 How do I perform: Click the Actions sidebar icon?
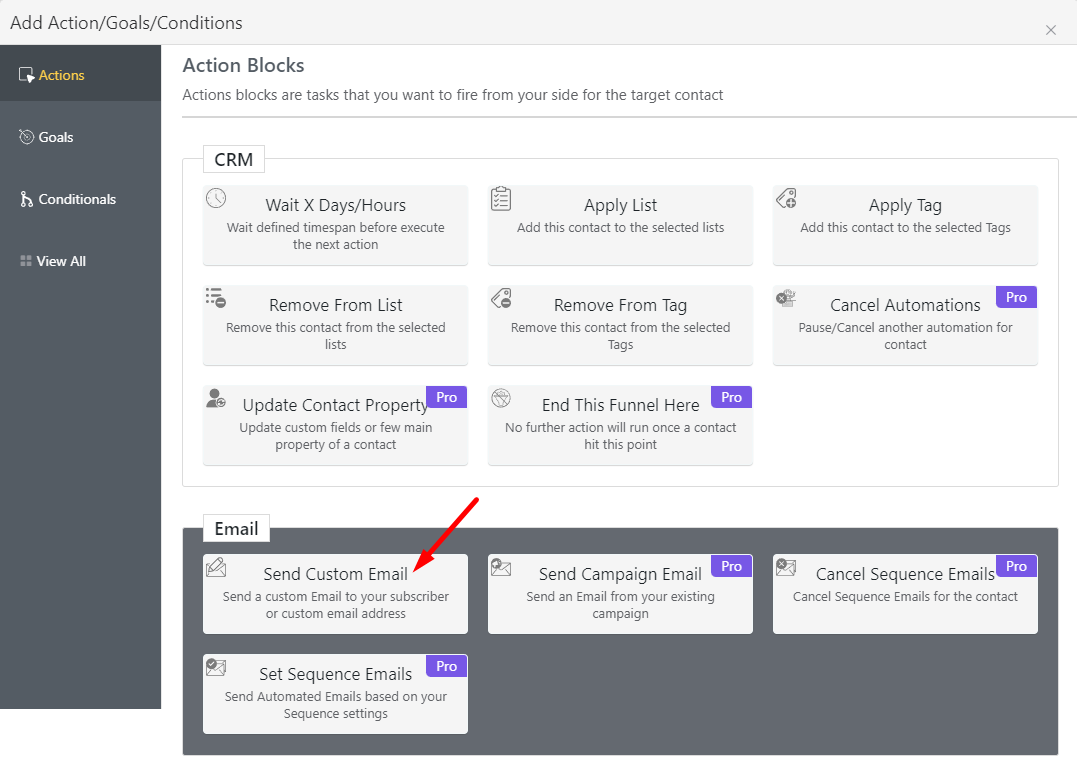click(26, 75)
